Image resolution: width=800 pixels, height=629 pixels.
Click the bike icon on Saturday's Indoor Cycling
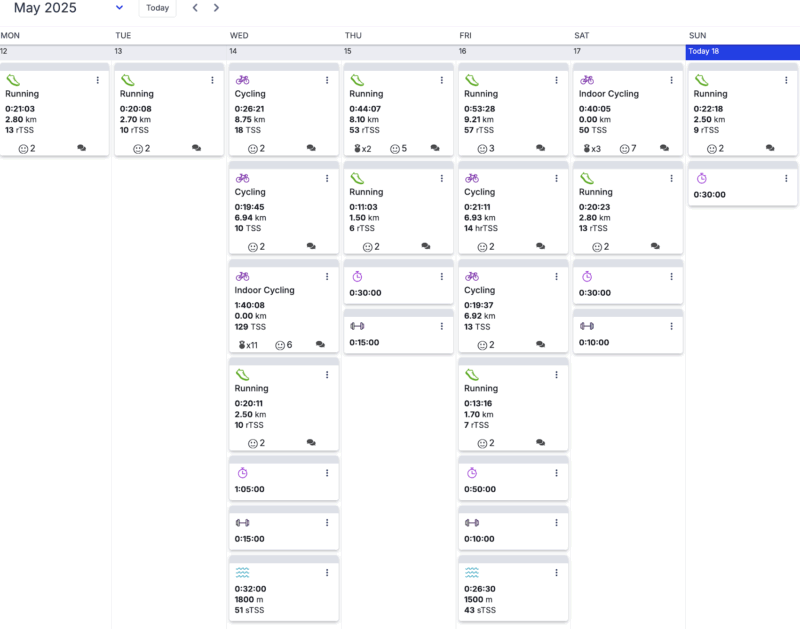(x=587, y=80)
